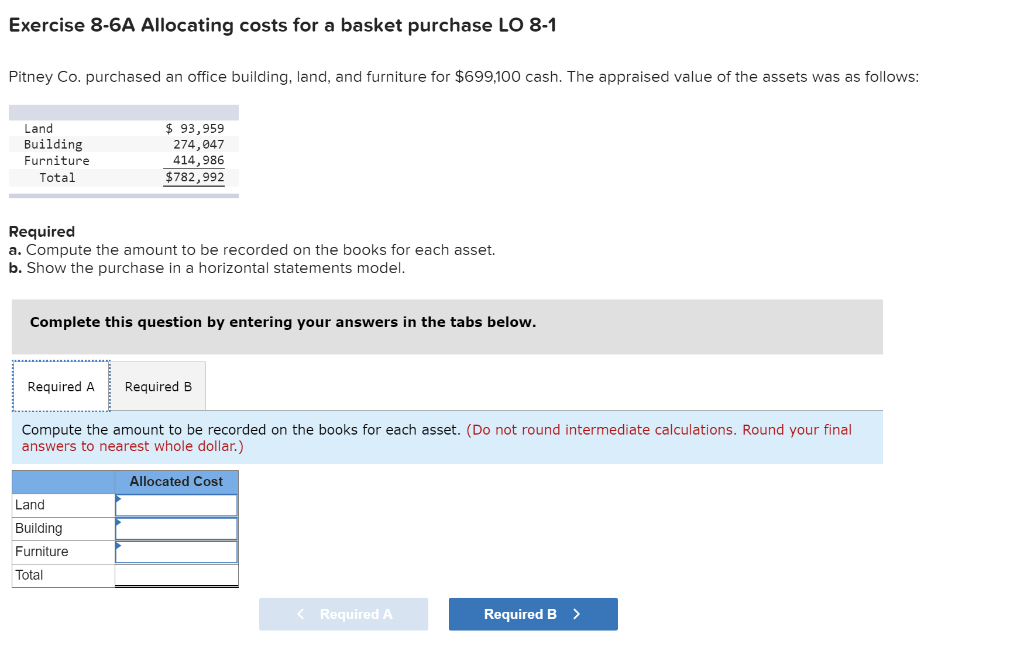
Task: Select the Allocated Cost column header
Action: (x=176, y=481)
